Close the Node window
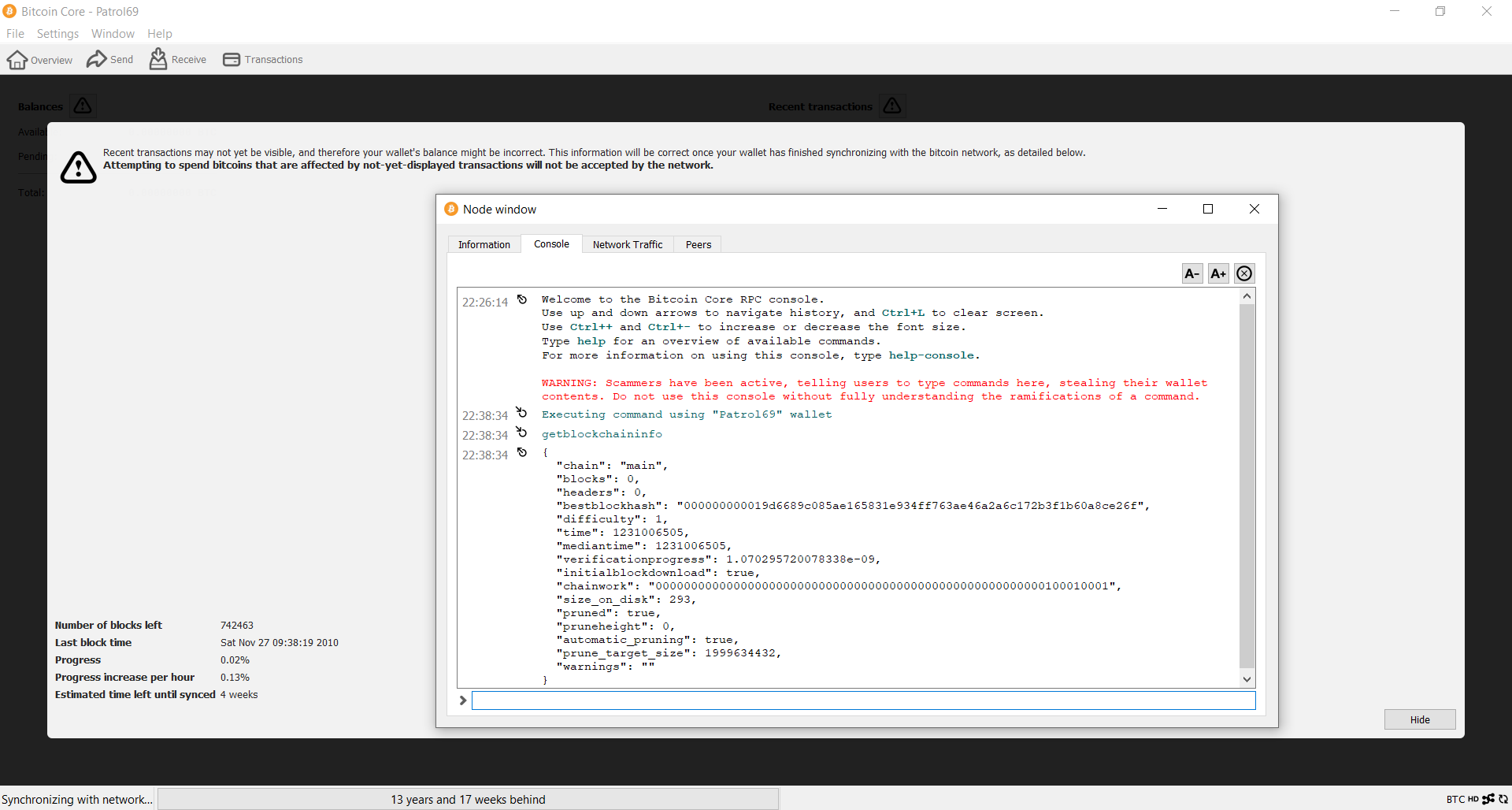The image size is (1512, 810). click(x=1254, y=209)
